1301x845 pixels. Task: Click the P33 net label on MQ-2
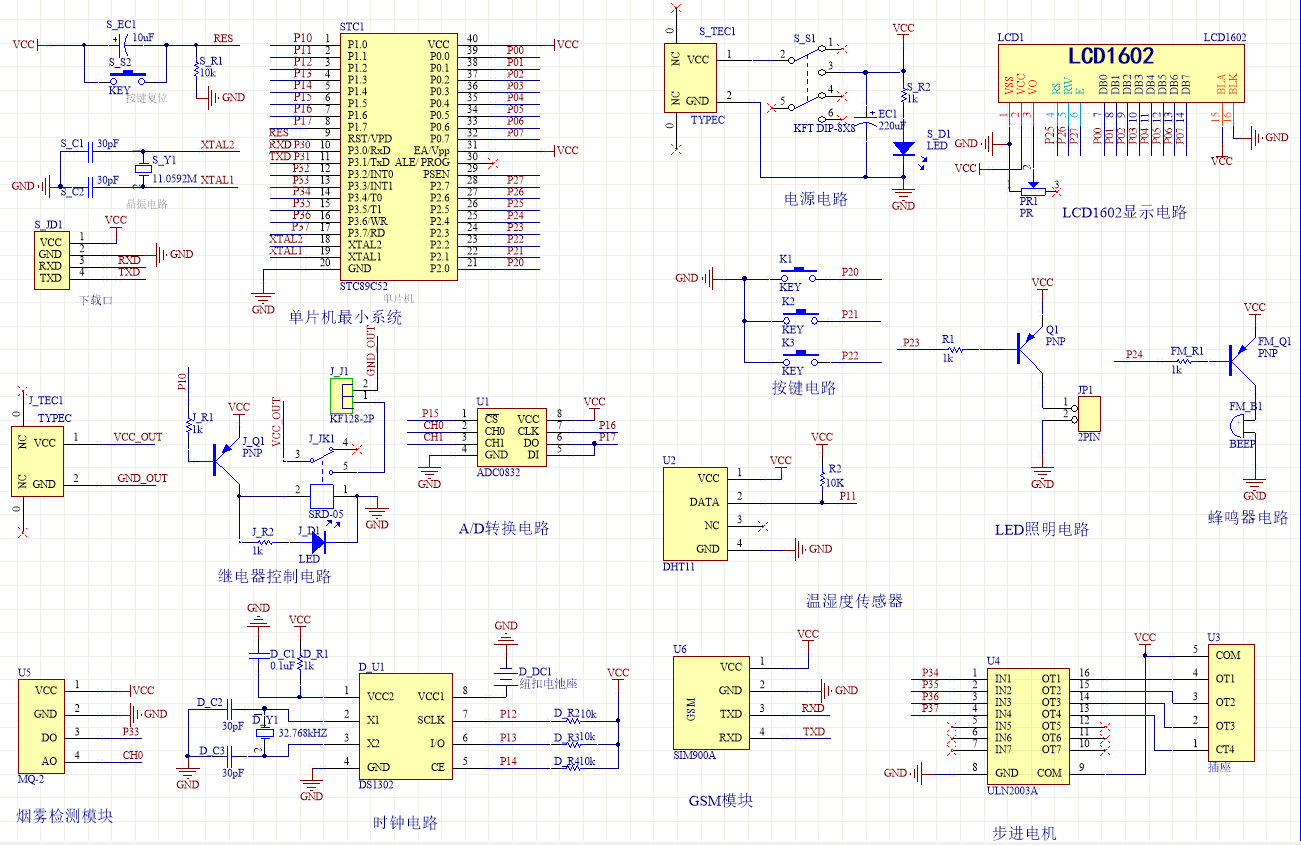131,731
